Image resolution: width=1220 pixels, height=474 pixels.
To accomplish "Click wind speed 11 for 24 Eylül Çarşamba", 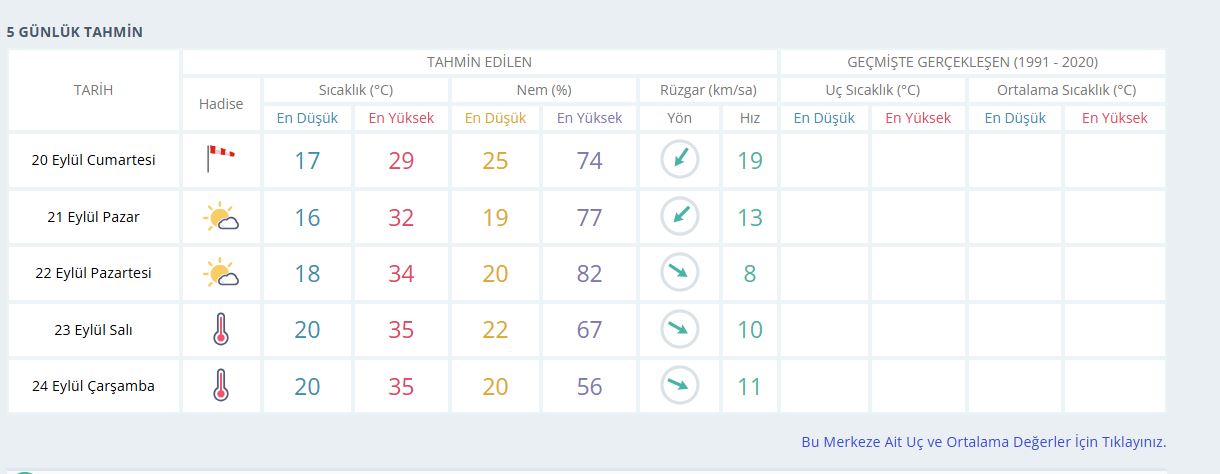I will [750, 386].
